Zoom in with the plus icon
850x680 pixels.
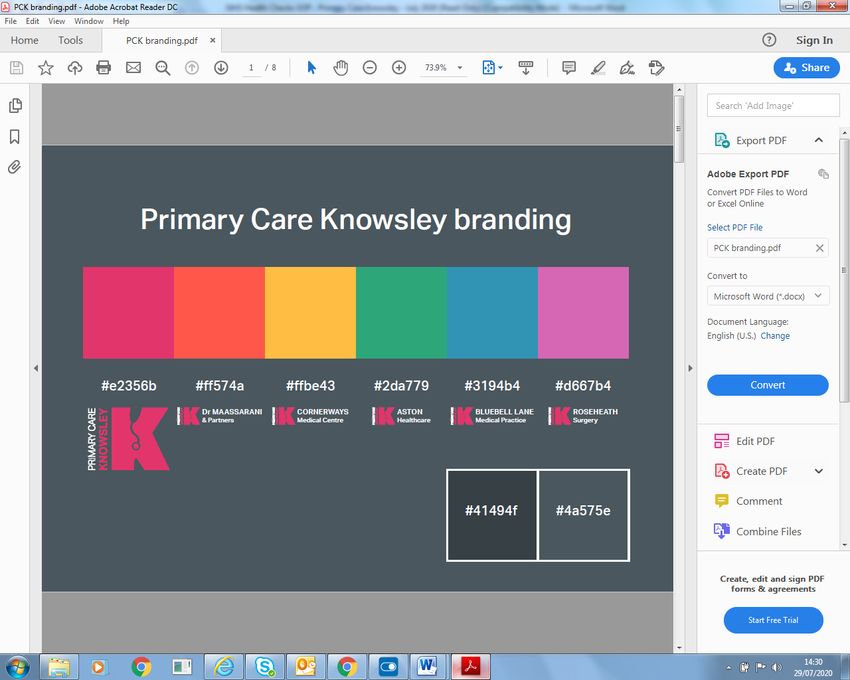click(x=399, y=68)
